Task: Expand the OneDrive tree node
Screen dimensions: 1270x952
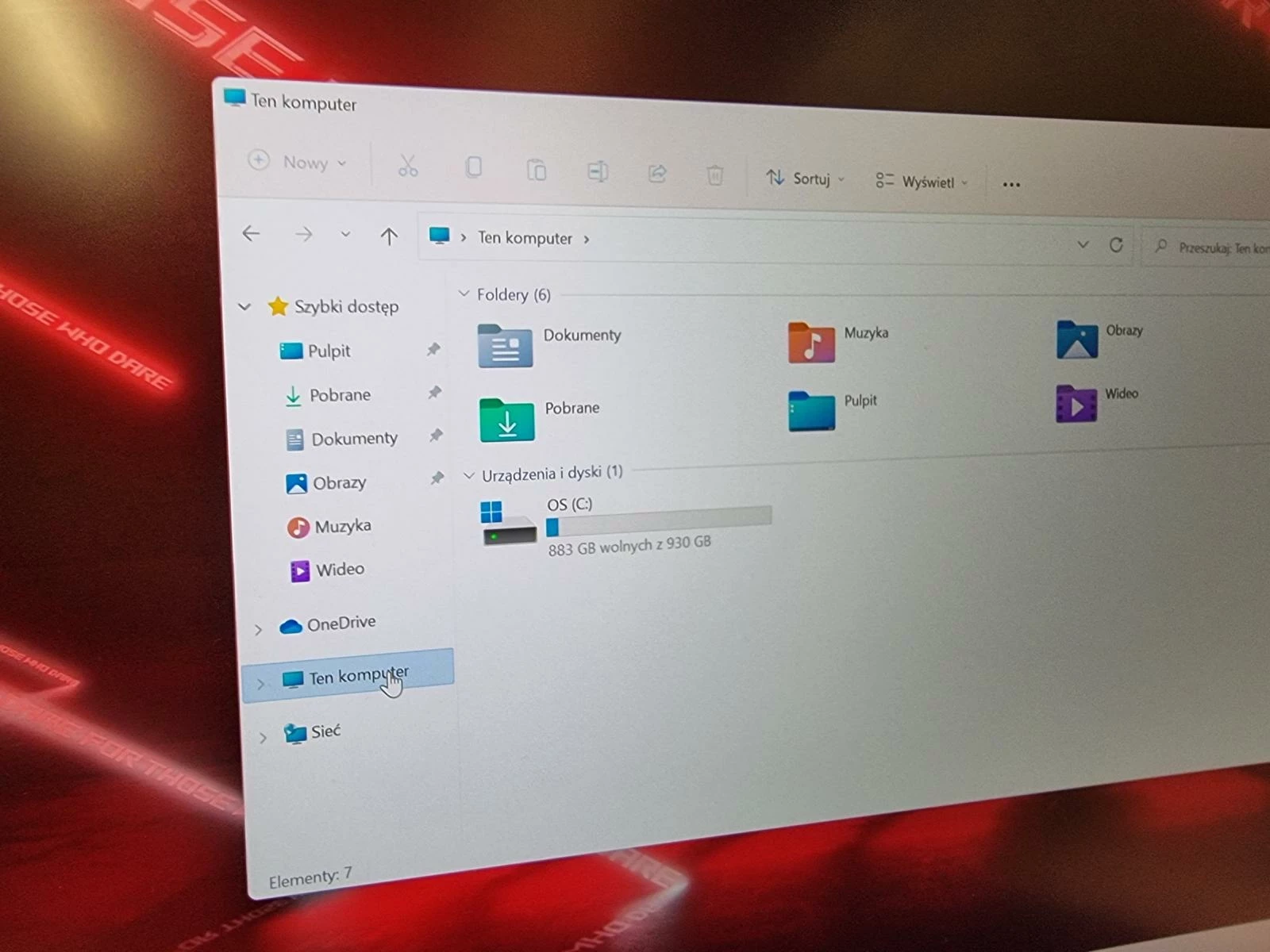Action: (x=258, y=630)
